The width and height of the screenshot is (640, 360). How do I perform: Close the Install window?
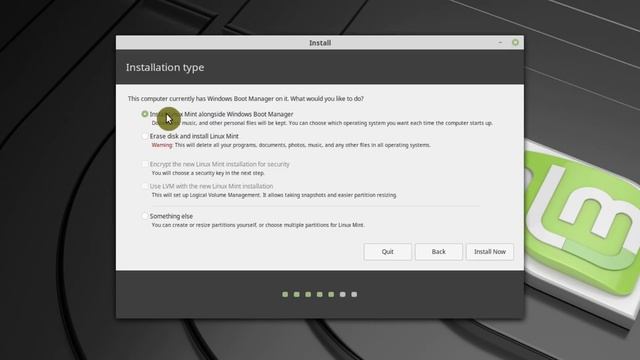[x=515, y=42]
